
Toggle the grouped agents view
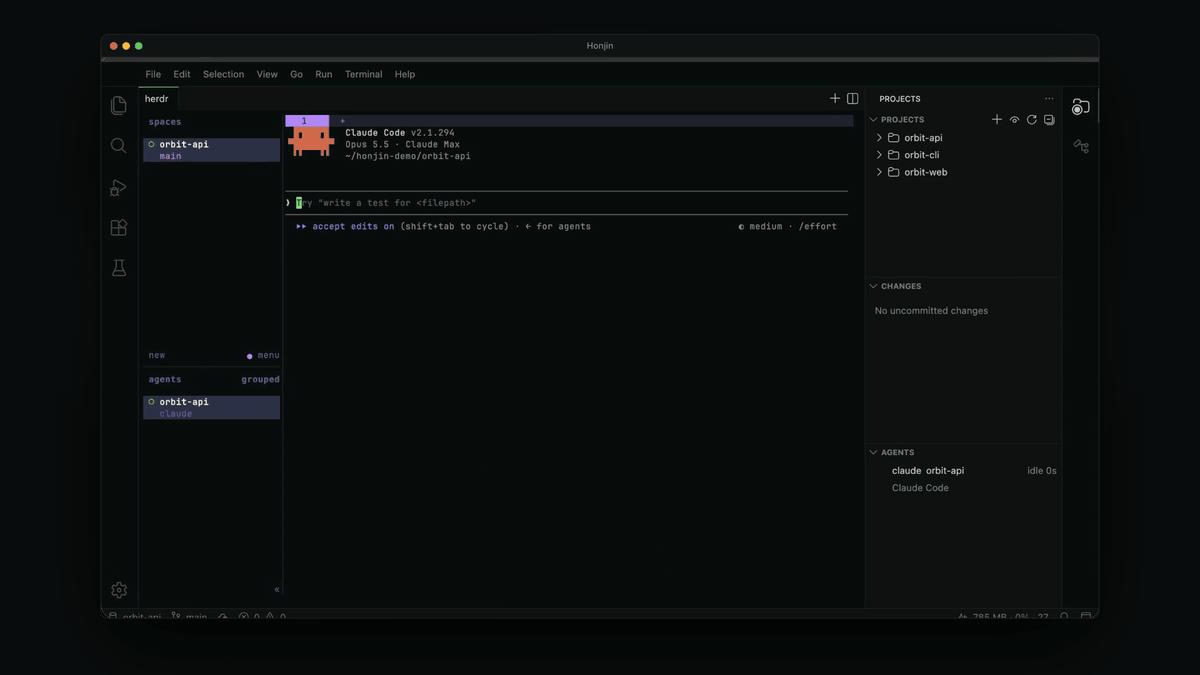point(260,379)
